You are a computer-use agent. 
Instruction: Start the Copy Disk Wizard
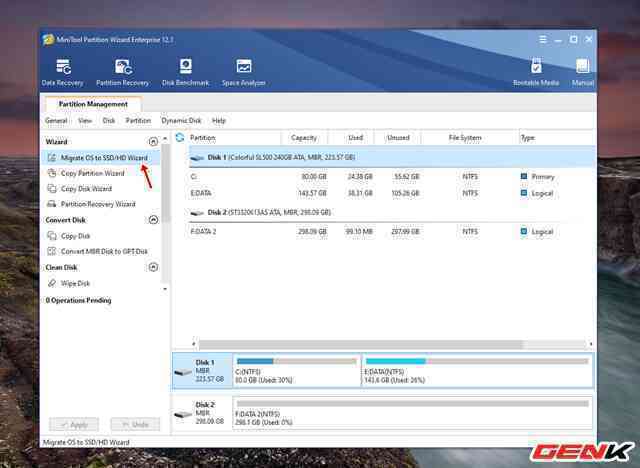pyautogui.click(x=86, y=189)
